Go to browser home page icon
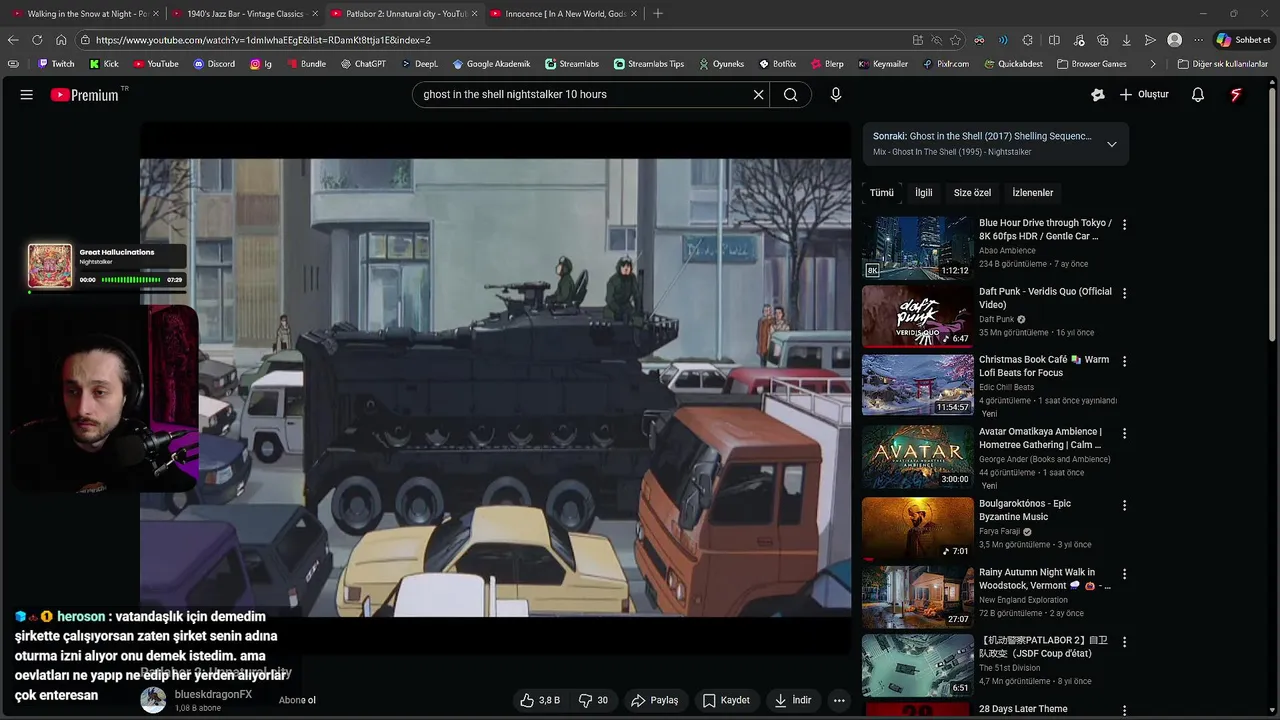Image resolution: width=1280 pixels, height=720 pixels. click(61, 40)
